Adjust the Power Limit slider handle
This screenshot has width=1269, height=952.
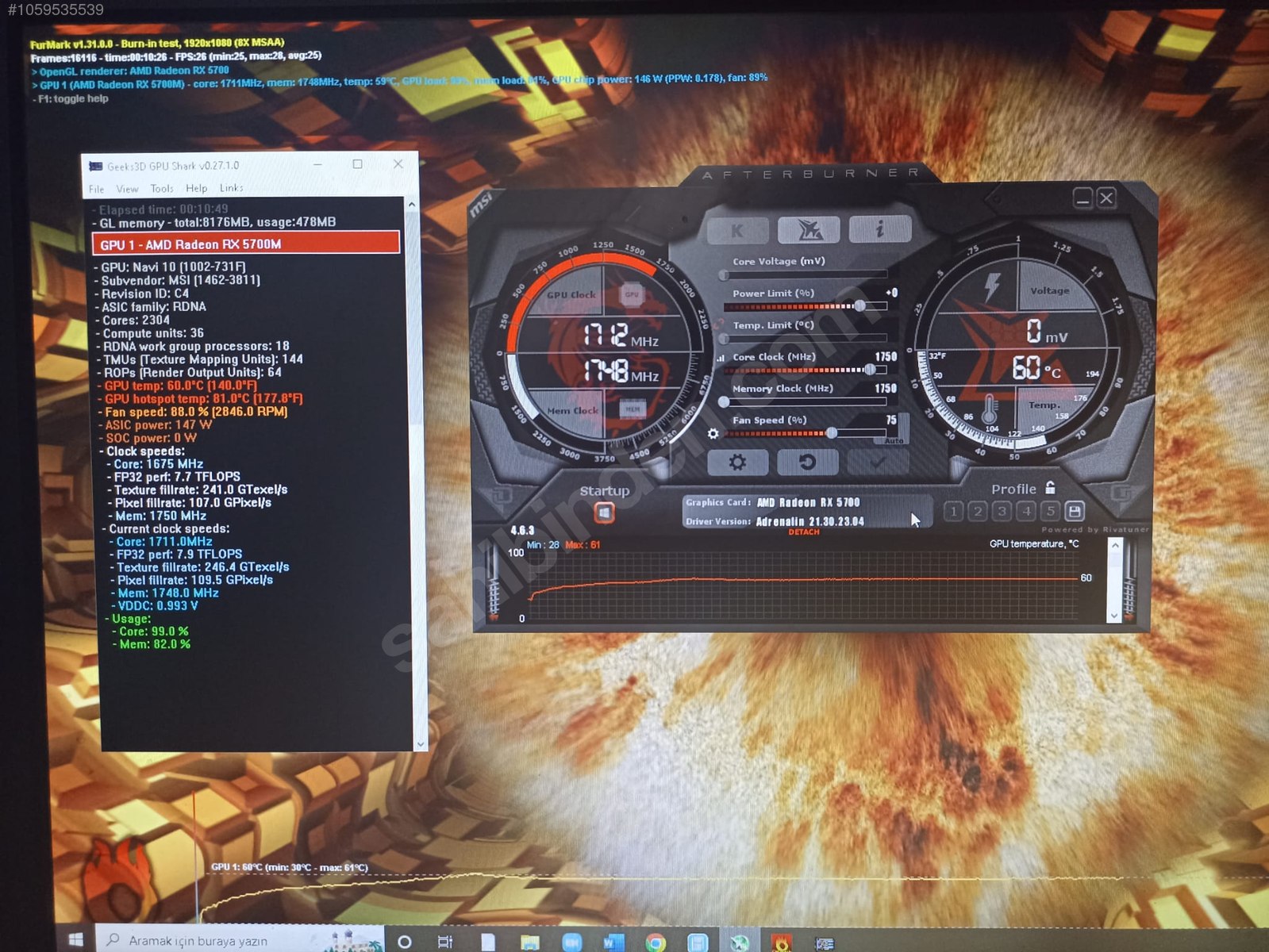(x=860, y=306)
